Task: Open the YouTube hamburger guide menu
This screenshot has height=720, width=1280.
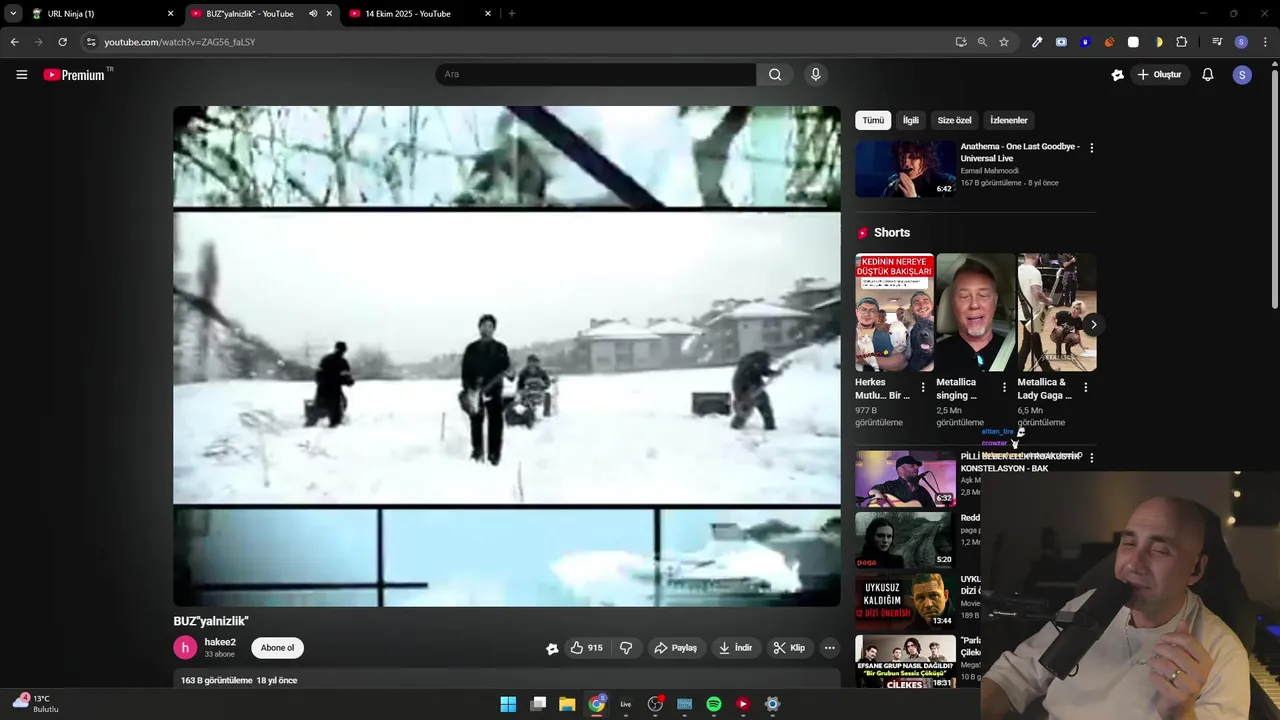Action: [21, 75]
